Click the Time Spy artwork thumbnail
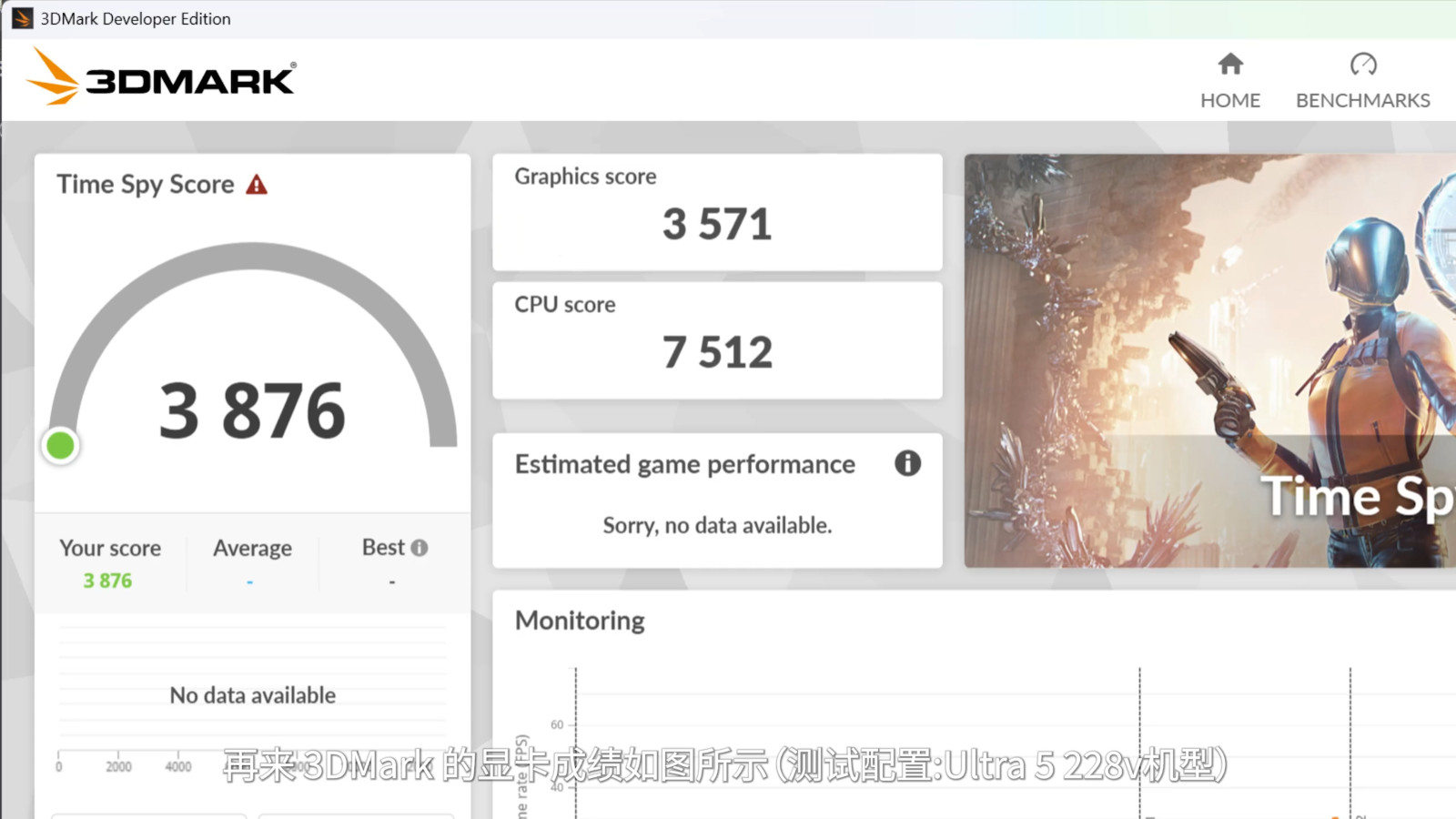This screenshot has width=1456, height=819. [1210, 360]
